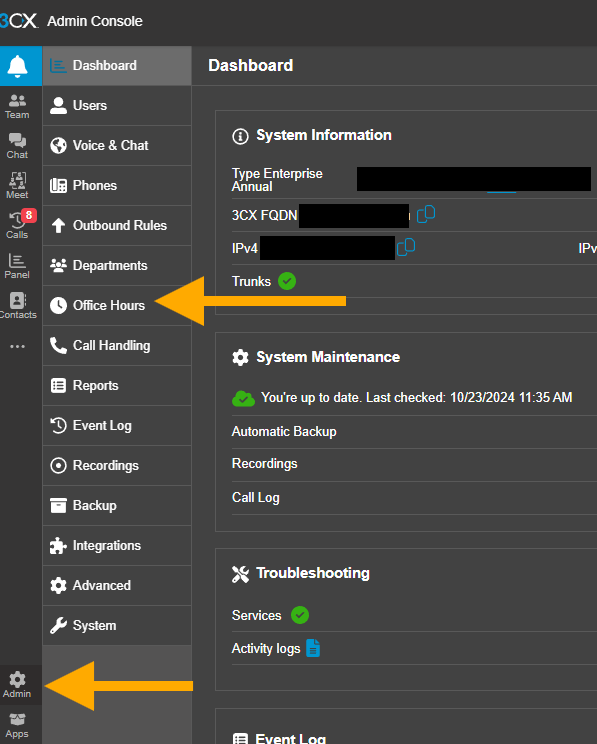
Task: Open Phones in the admin menu
Action: click(117, 186)
